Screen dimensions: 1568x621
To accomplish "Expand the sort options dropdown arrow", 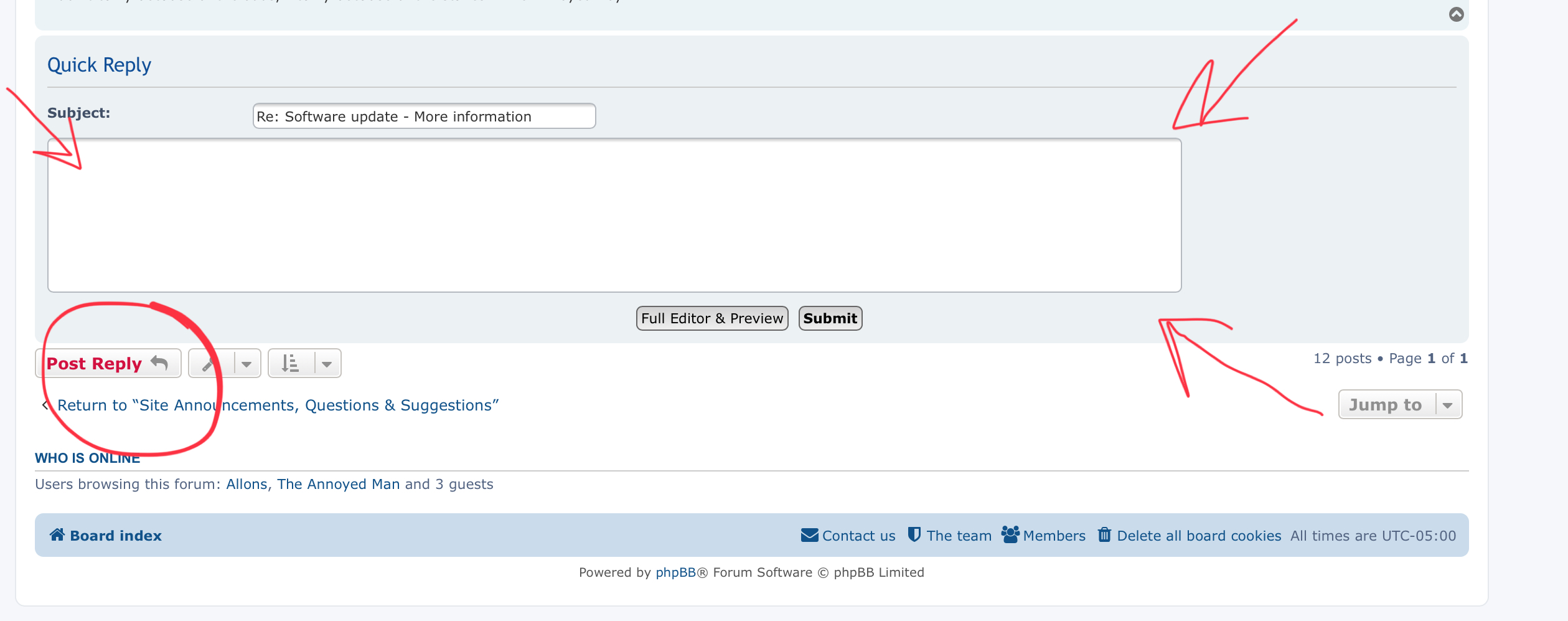I will click(327, 364).
